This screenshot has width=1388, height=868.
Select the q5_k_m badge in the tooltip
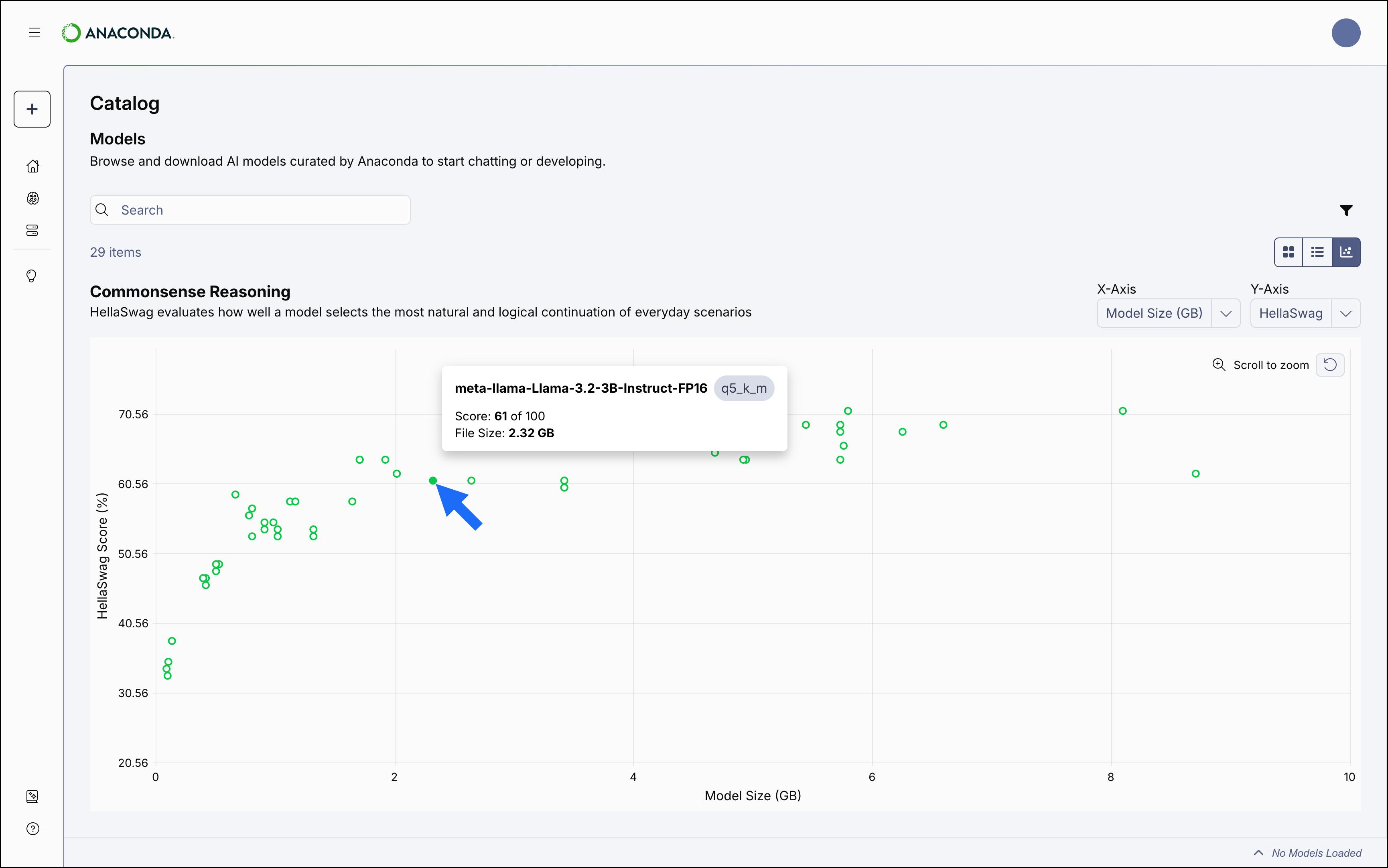coord(744,388)
